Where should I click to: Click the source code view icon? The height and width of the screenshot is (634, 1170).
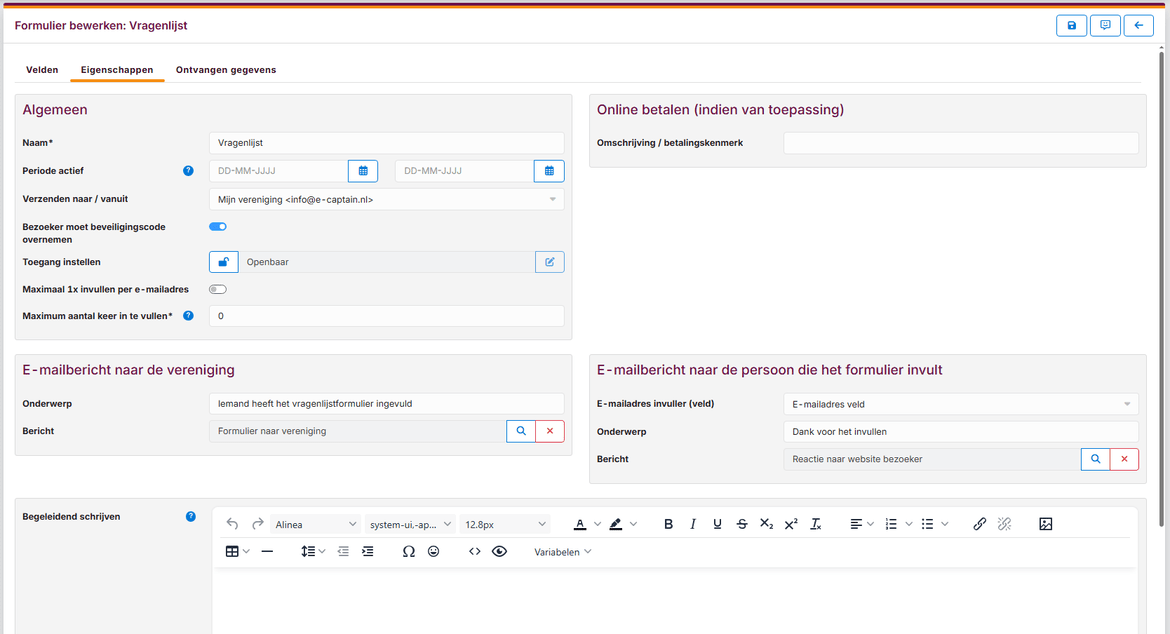[475, 551]
